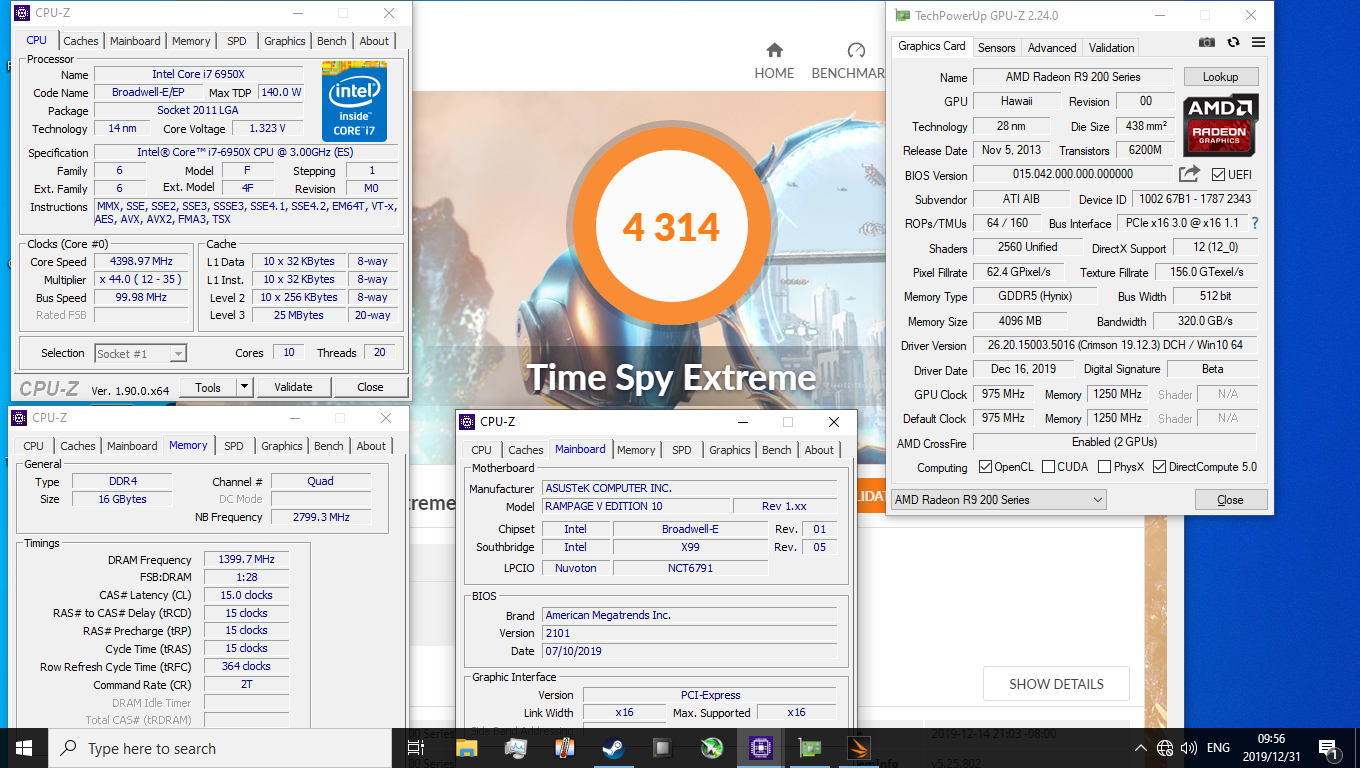Viewport: 1360px width, 768px height.
Task: Switch to the Sensors tab in GPU-Z
Action: click(x=996, y=47)
